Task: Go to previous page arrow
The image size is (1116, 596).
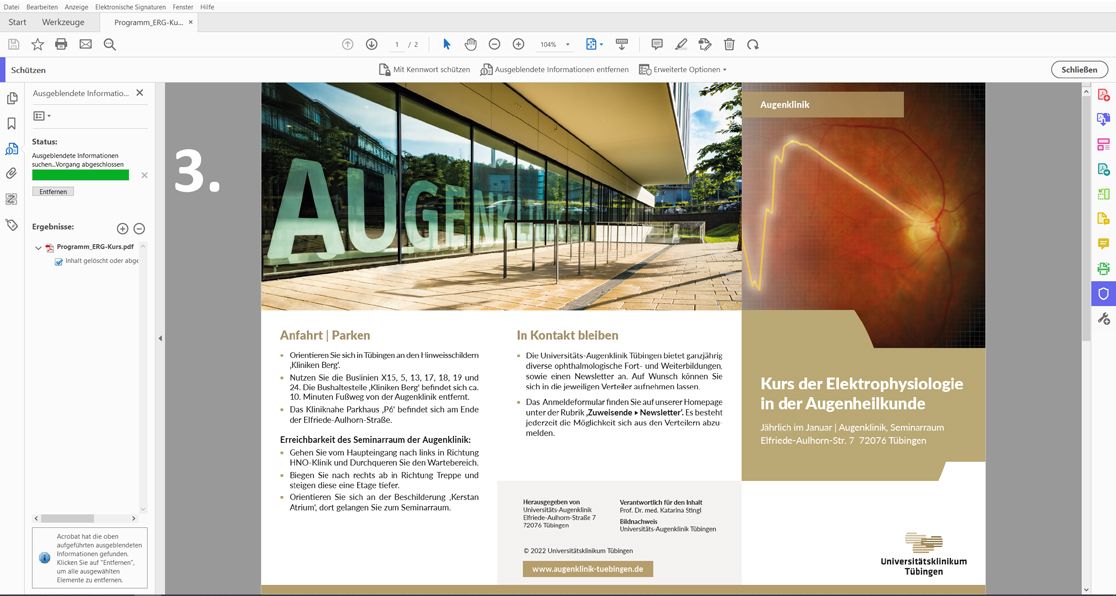Action: pyautogui.click(x=347, y=44)
